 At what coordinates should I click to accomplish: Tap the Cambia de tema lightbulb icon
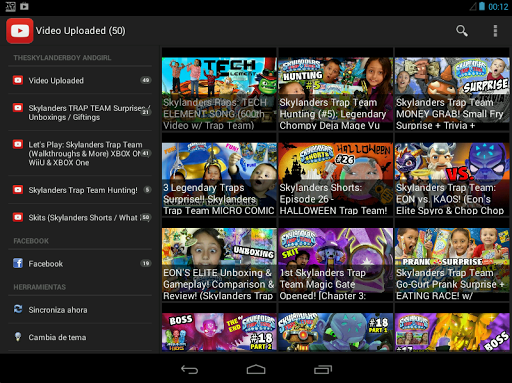tap(18, 337)
